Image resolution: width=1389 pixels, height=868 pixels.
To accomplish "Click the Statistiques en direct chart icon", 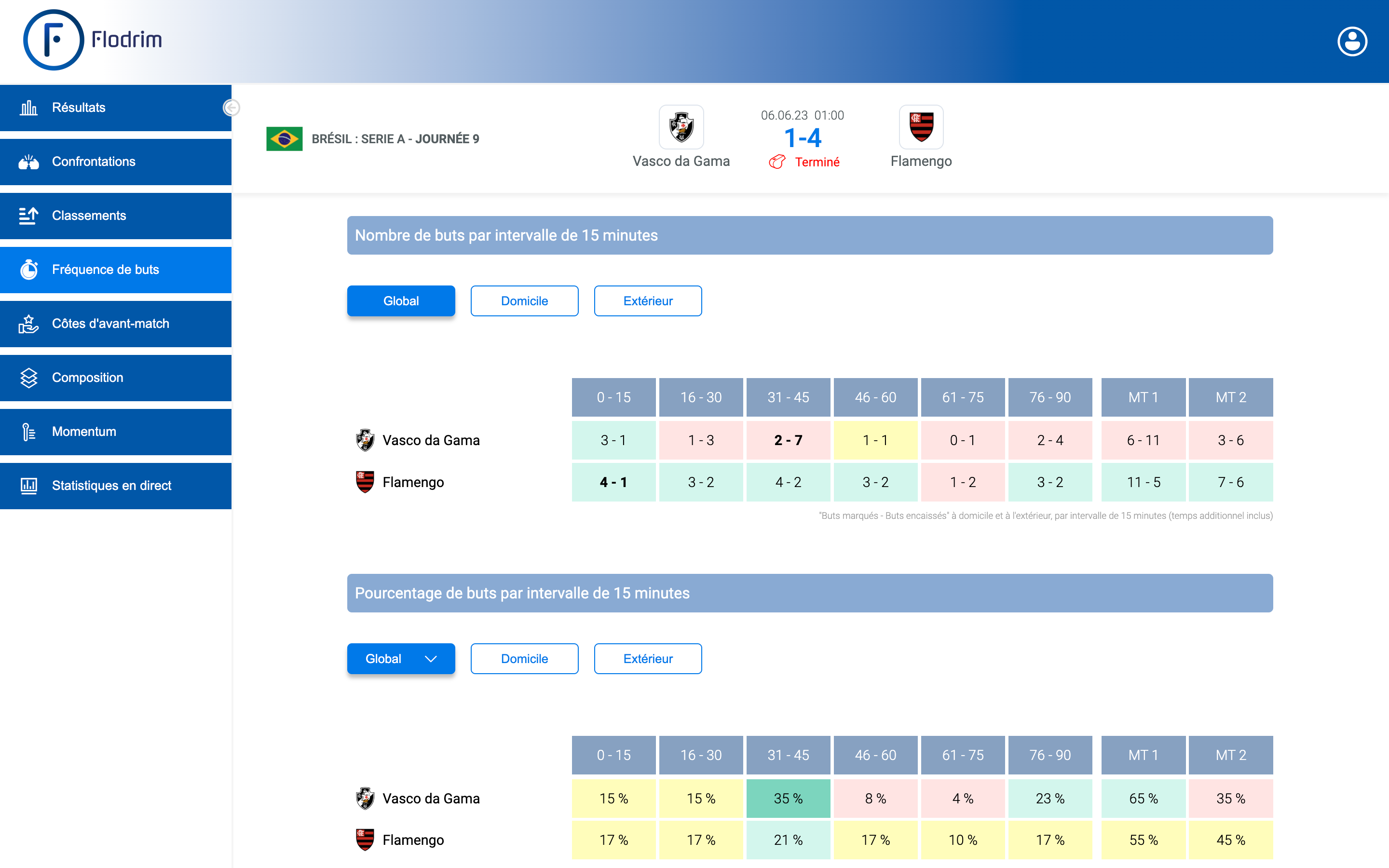I will click(x=28, y=485).
